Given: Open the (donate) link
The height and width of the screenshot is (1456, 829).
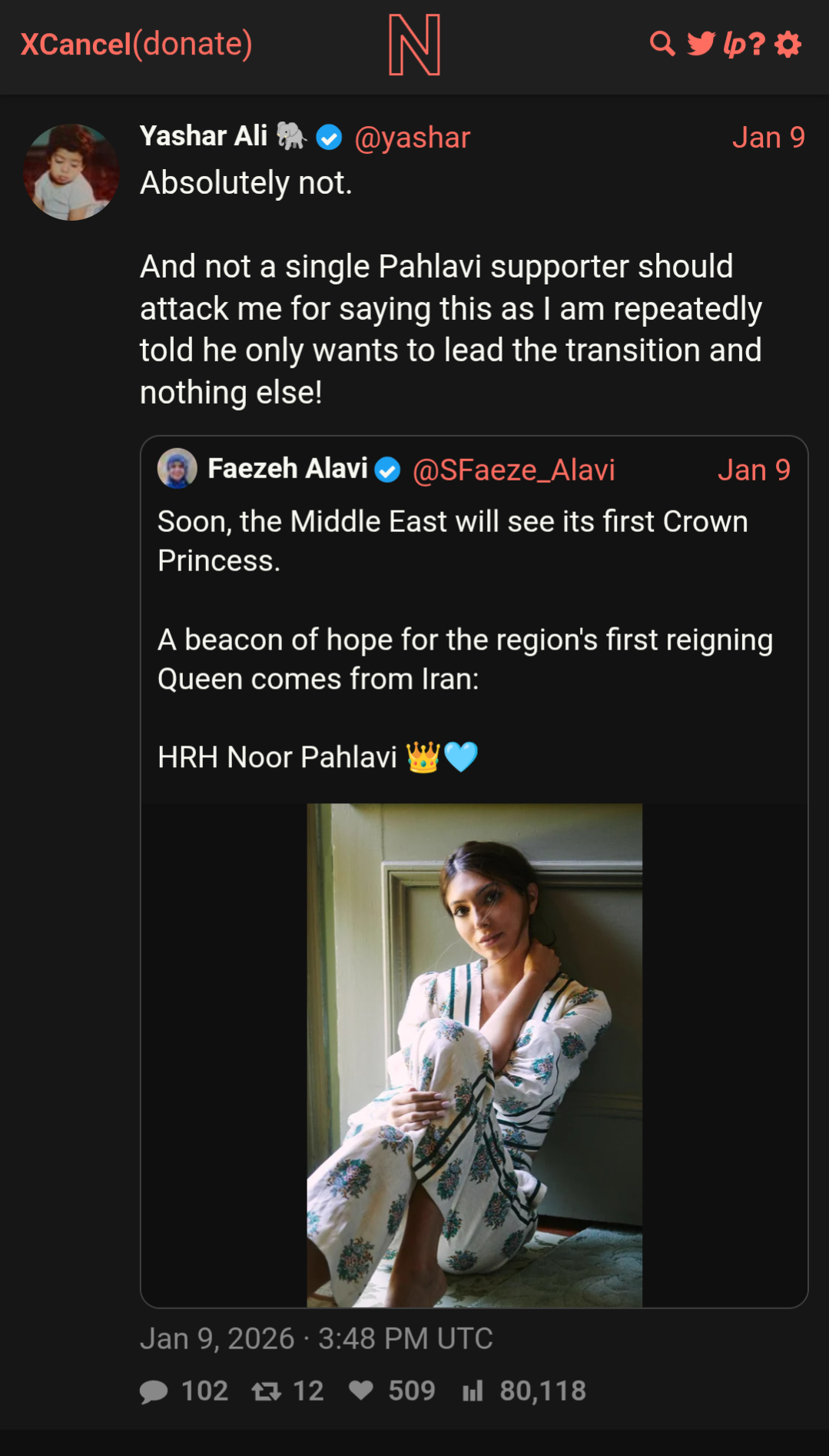Looking at the screenshot, I should (193, 45).
